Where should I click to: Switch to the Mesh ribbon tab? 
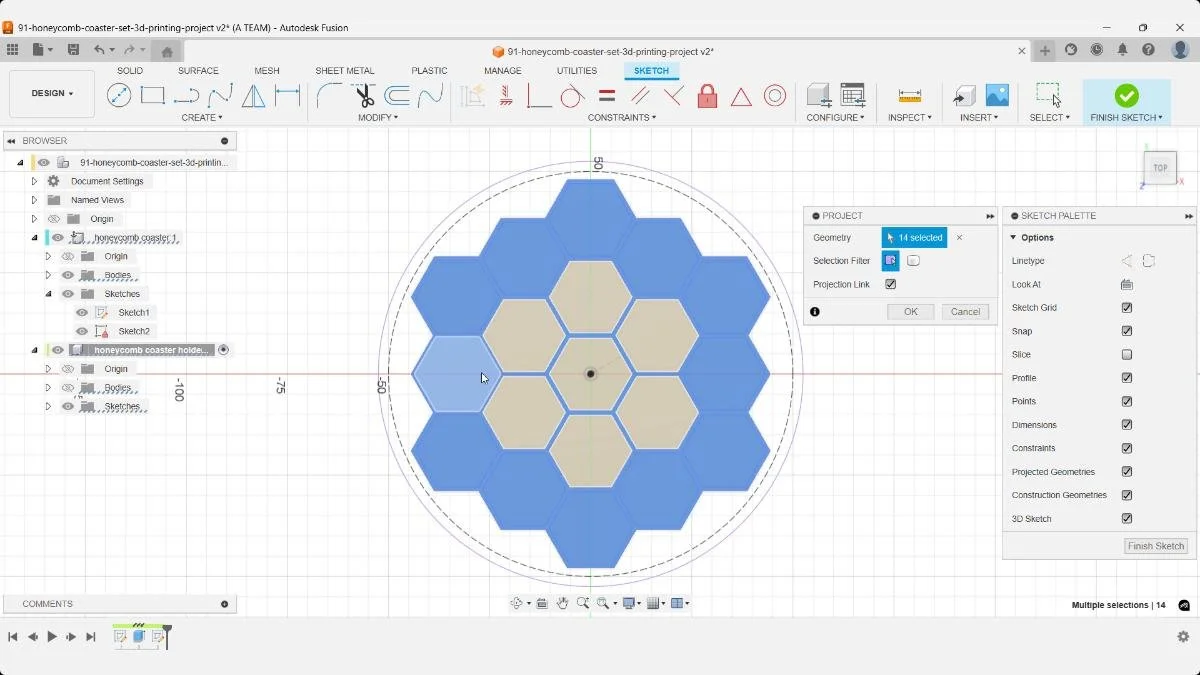coord(266,70)
